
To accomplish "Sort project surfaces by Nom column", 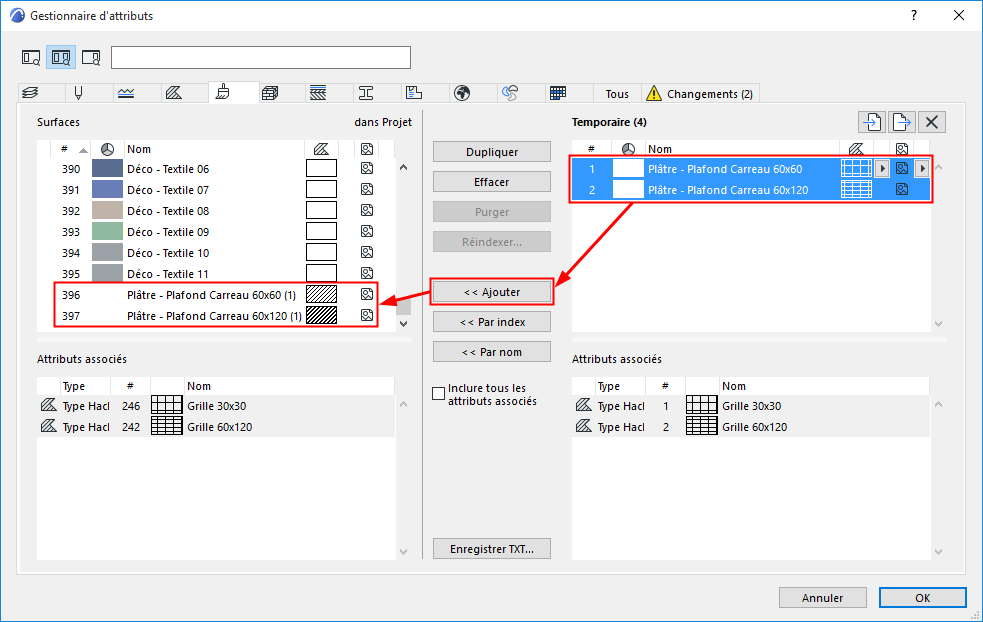I will click(214, 149).
